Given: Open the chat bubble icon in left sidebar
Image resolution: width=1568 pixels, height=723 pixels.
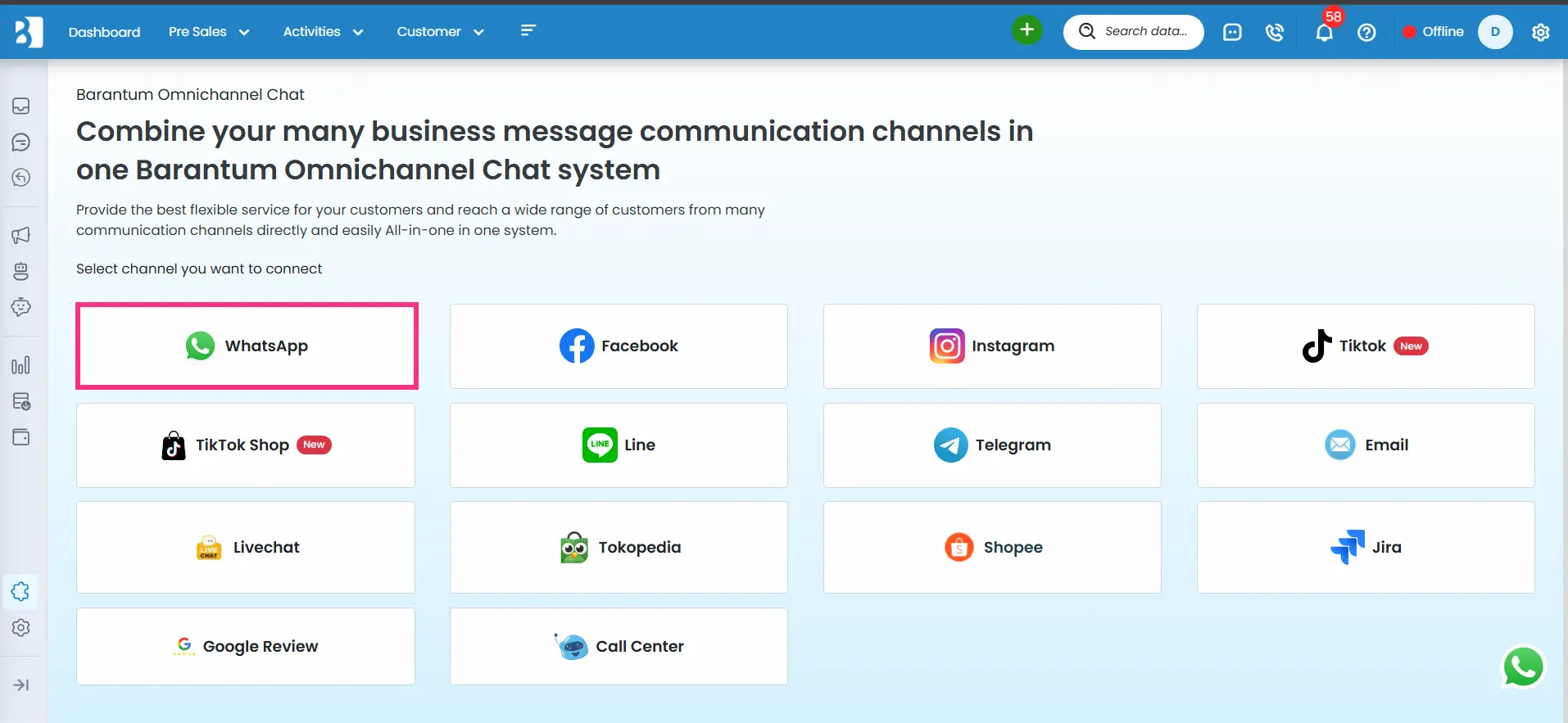Looking at the screenshot, I should pos(21,142).
